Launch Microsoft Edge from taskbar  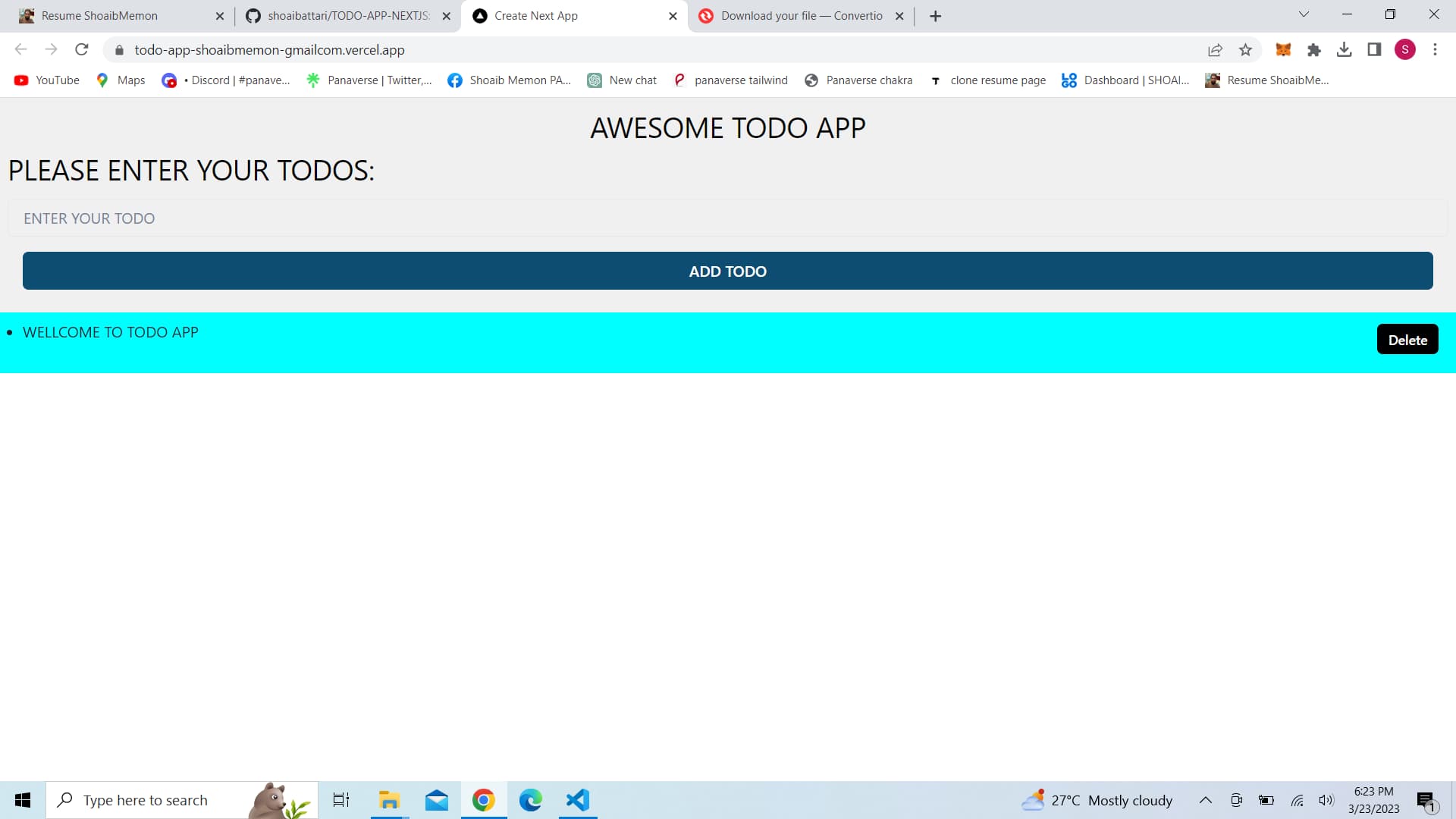click(x=531, y=800)
